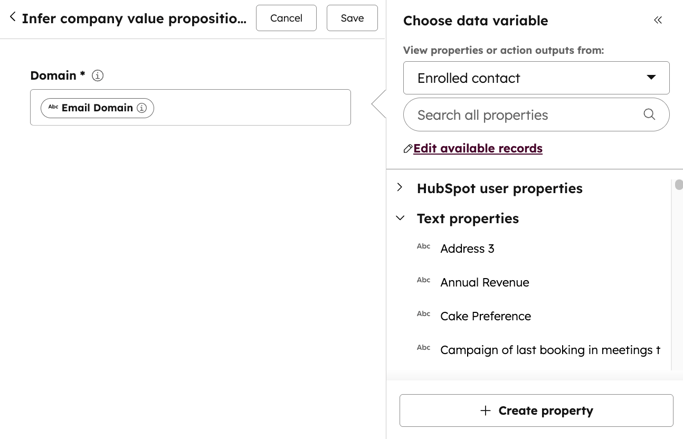The width and height of the screenshot is (683, 439).
Task: Select the Annual Revenue property
Action: [x=484, y=283]
